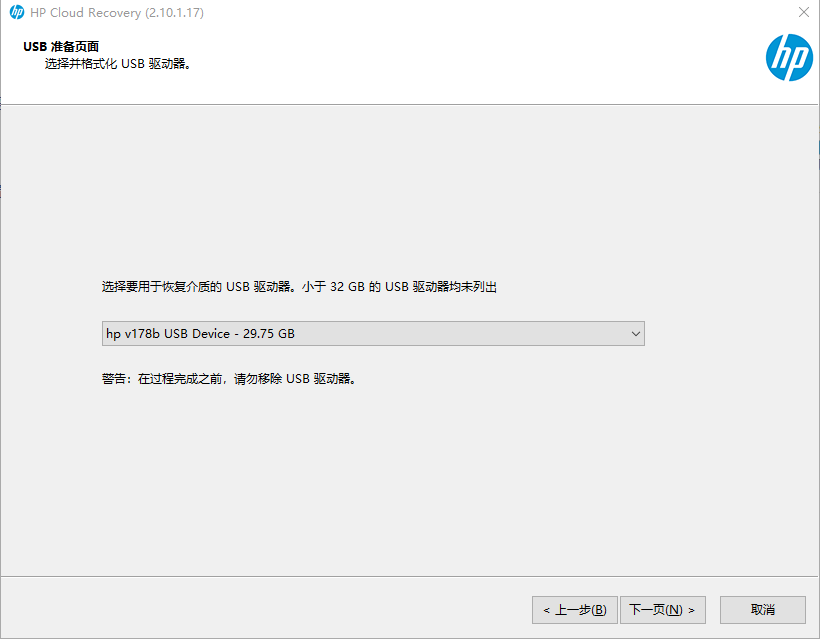Screen dimensions: 820x639
Task: Click the small HP logo in the title bar
Action: coord(14,13)
